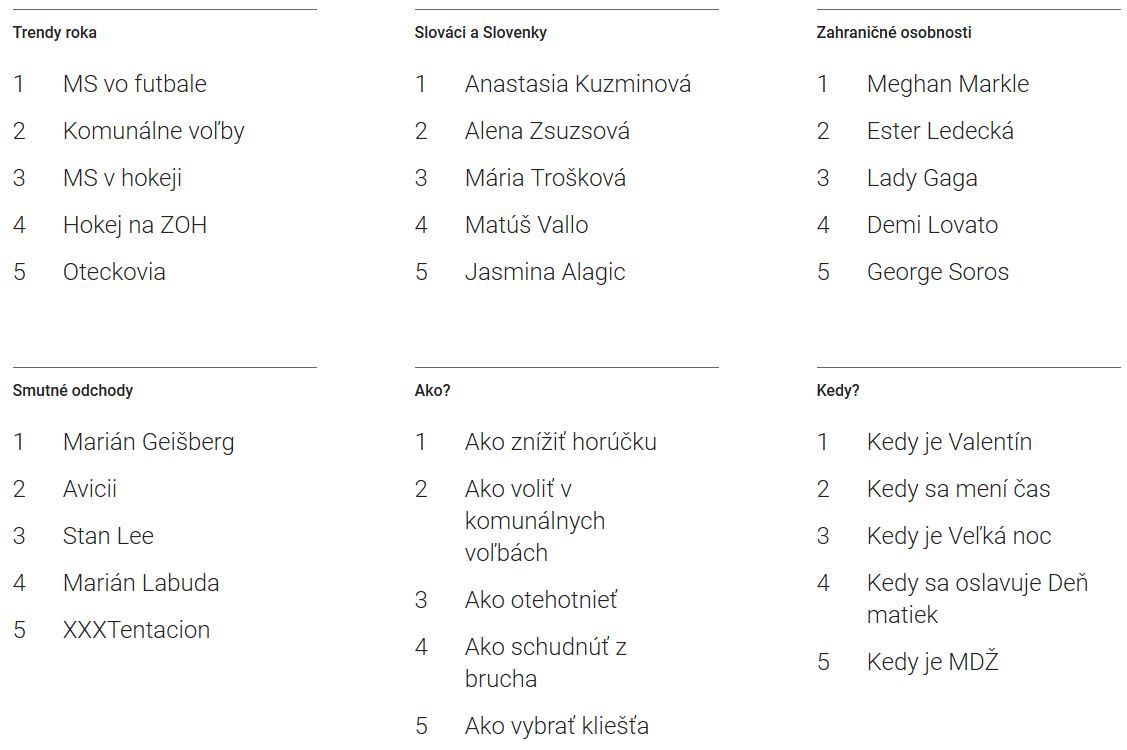The image size is (1127, 750).
Task: Open 'Meghan Markle' under Zahraničné osobnosti
Action: tap(947, 84)
